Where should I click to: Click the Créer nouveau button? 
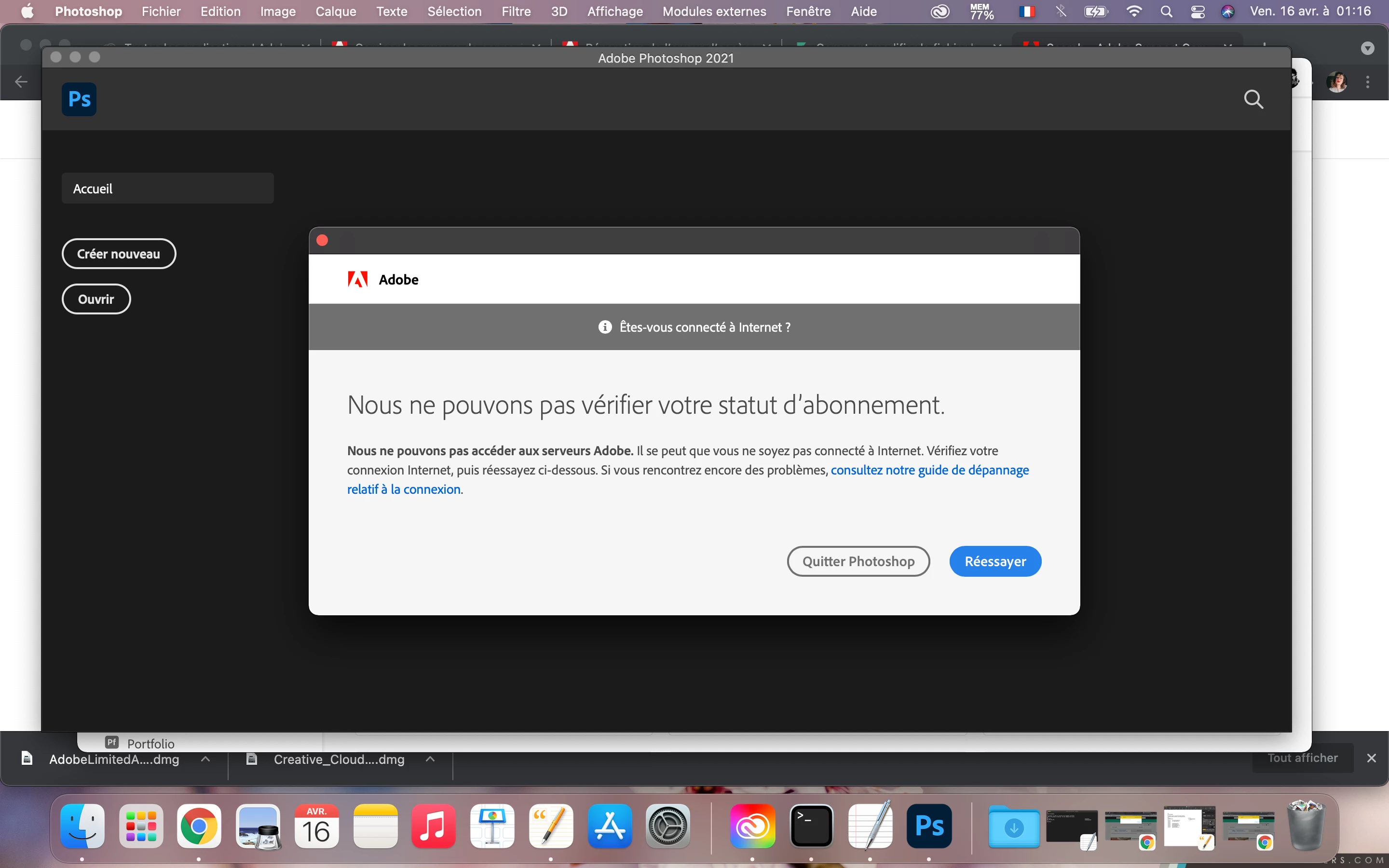point(118,254)
